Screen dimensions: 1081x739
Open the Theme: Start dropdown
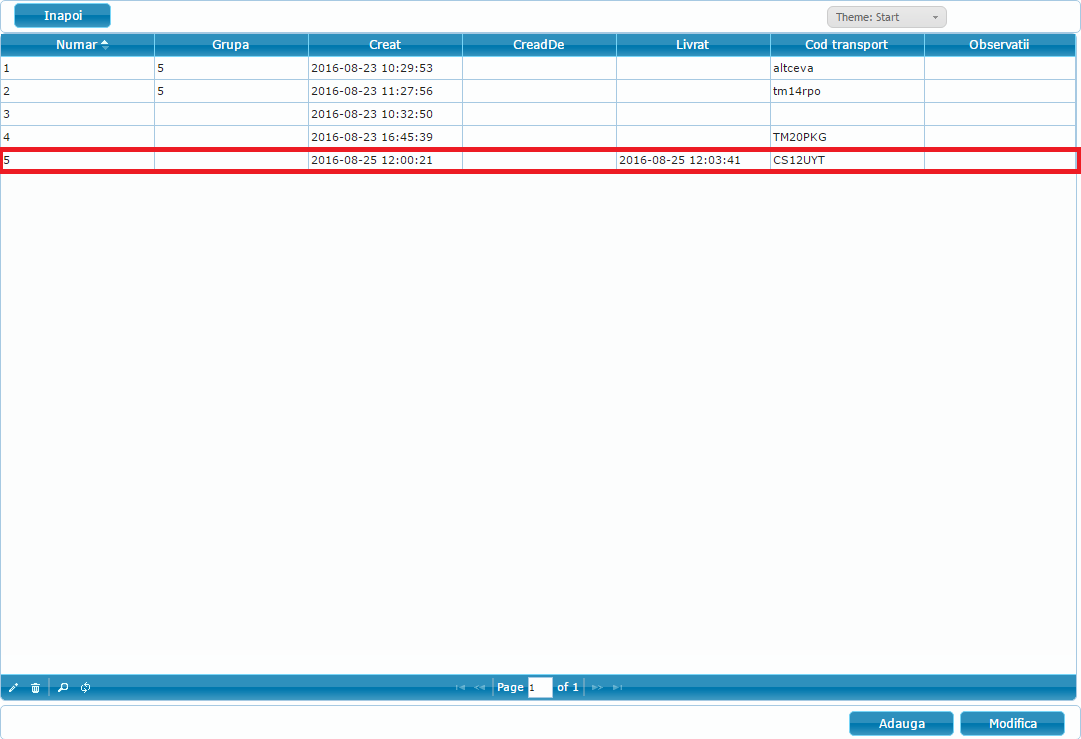click(878, 16)
